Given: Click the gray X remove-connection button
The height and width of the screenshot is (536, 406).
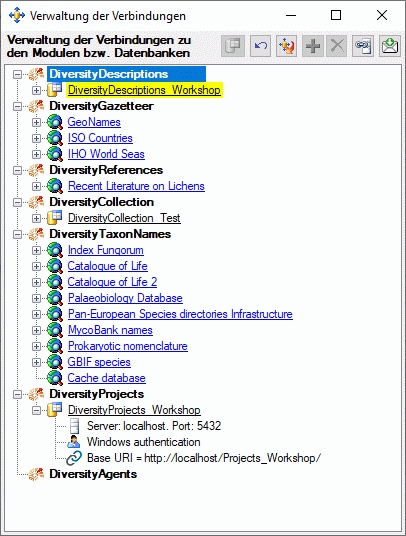Looking at the screenshot, I should 337,46.
